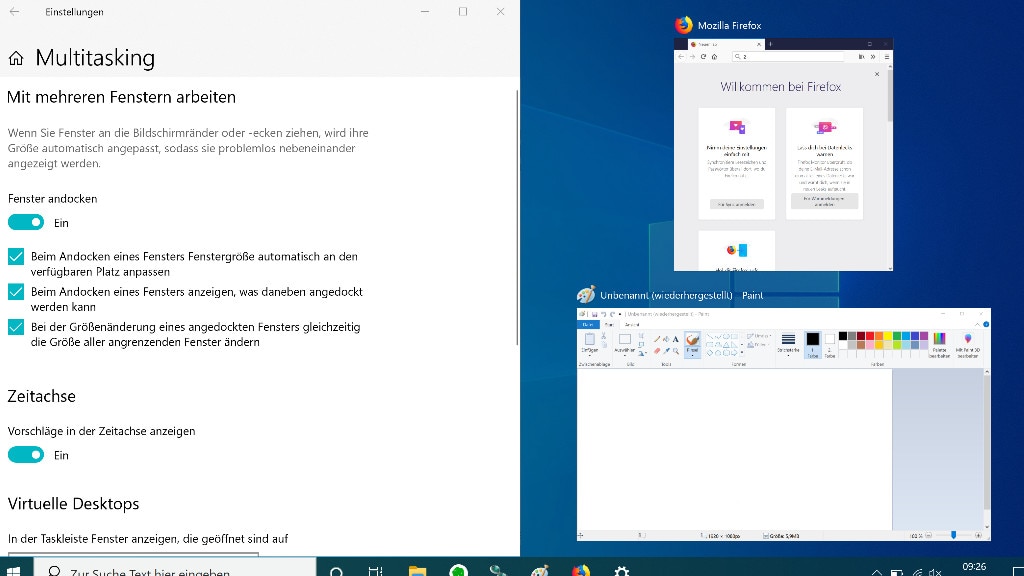The image size is (1024, 576).
Task: Click the Settings gear icon in taskbar
Action: [x=621, y=571]
